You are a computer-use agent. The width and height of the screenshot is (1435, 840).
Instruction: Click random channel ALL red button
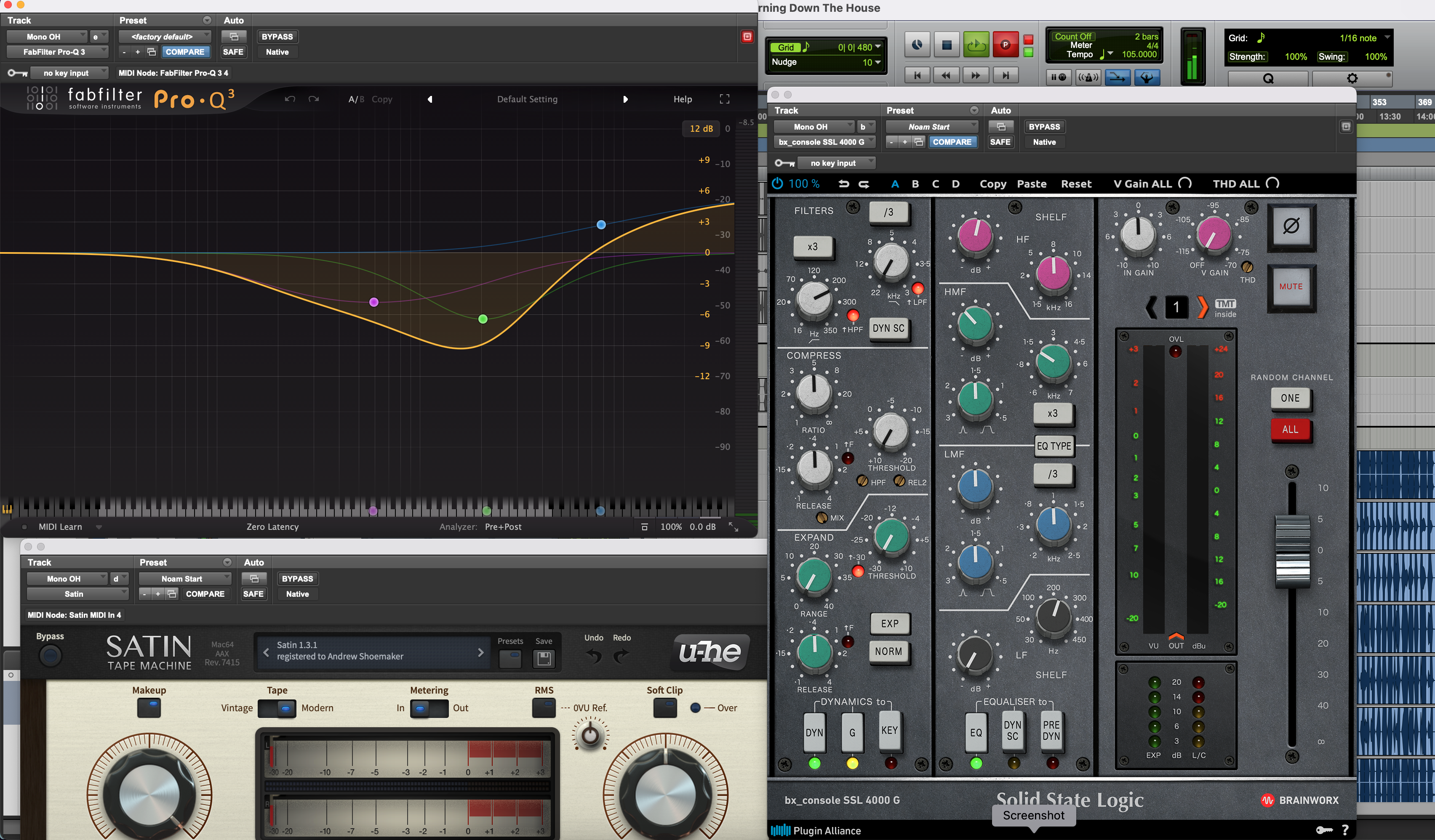pos(1290,430)
